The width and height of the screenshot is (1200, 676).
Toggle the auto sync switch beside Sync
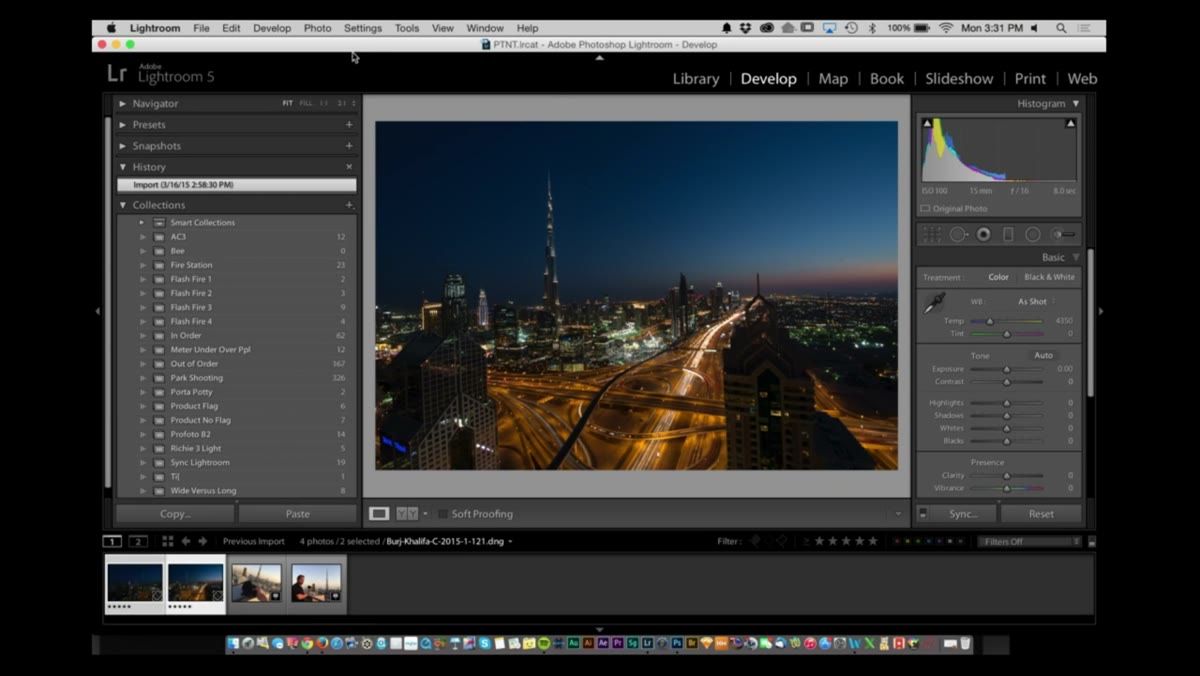pos(923,513)
